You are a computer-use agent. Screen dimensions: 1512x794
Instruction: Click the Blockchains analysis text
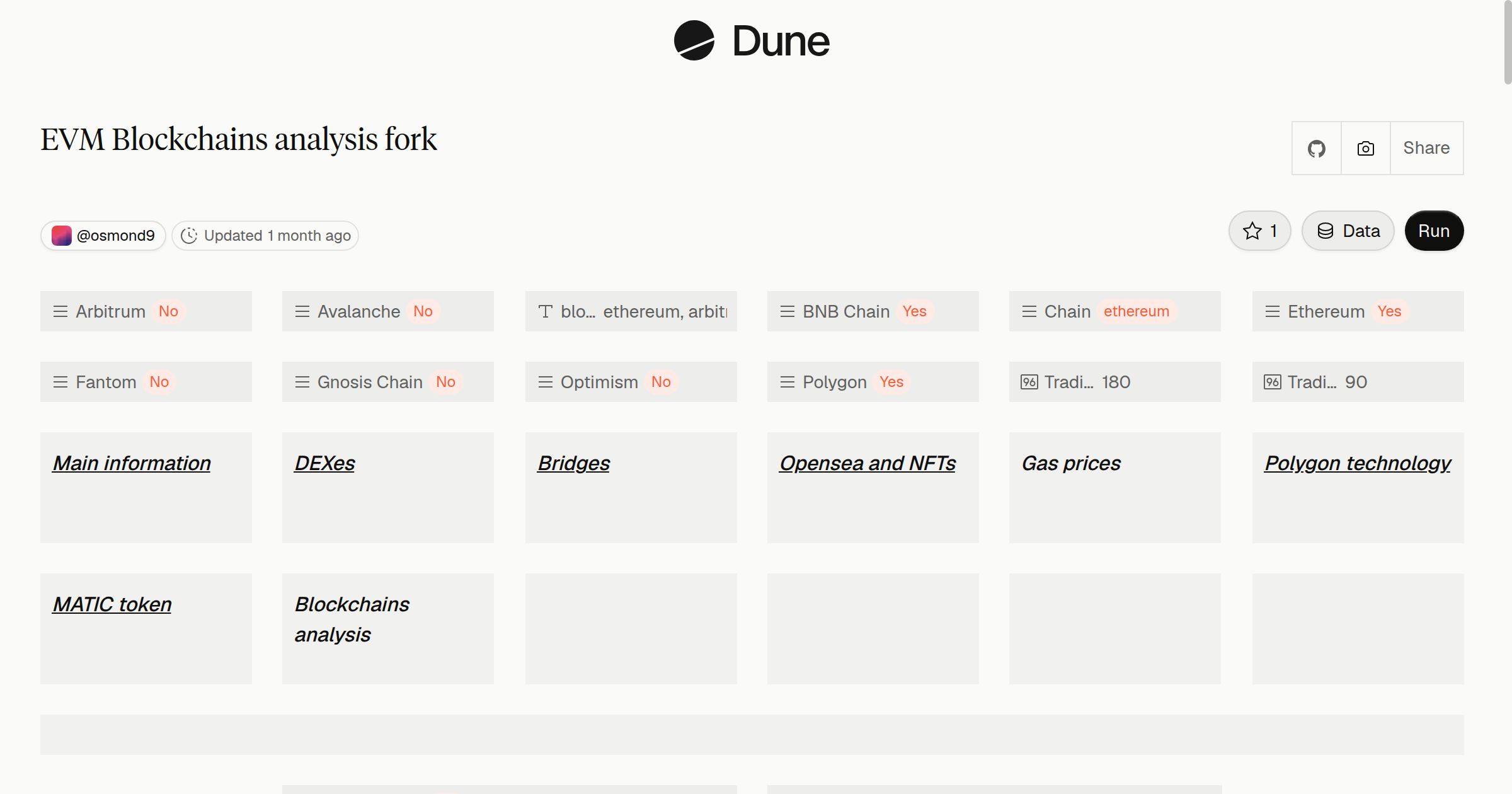coord(352,619)
